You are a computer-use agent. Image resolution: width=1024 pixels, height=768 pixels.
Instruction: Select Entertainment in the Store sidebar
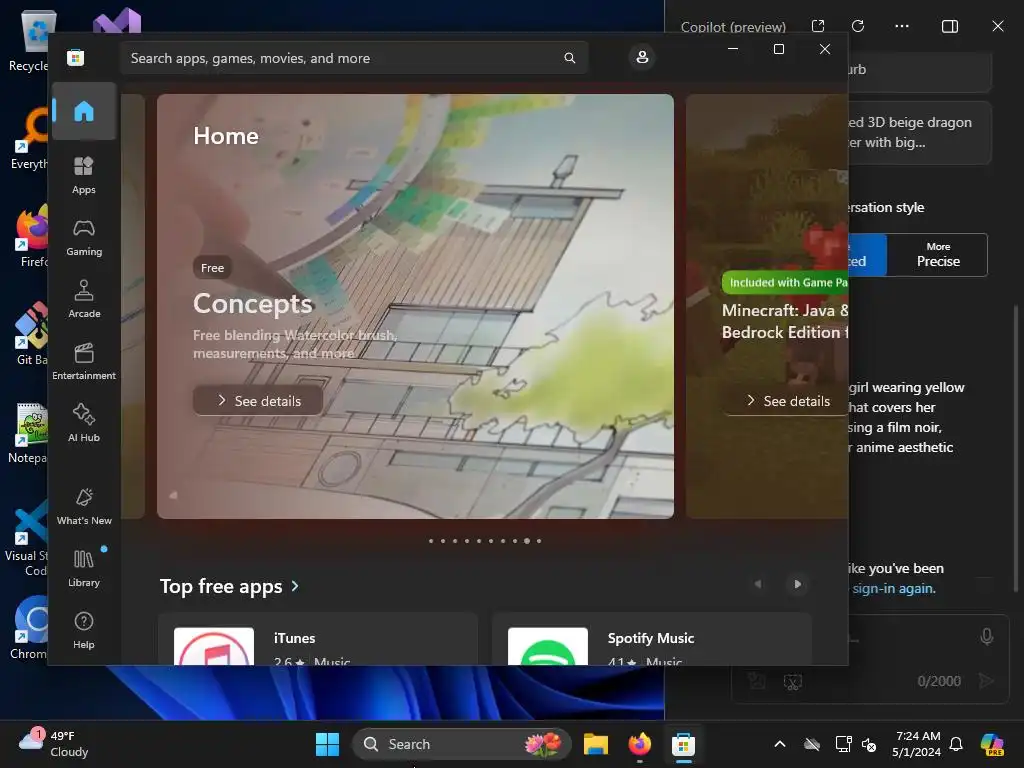[x=84, y=361]
